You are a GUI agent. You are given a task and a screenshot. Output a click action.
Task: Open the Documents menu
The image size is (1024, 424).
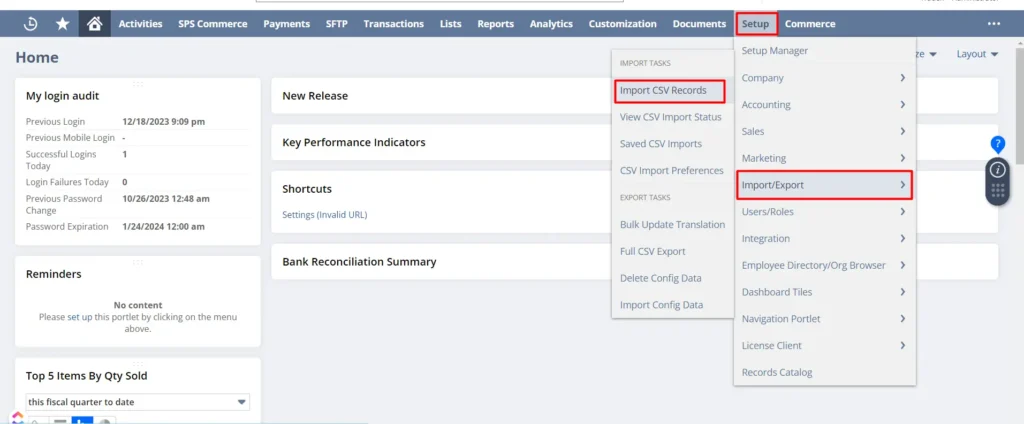[699, 24]
